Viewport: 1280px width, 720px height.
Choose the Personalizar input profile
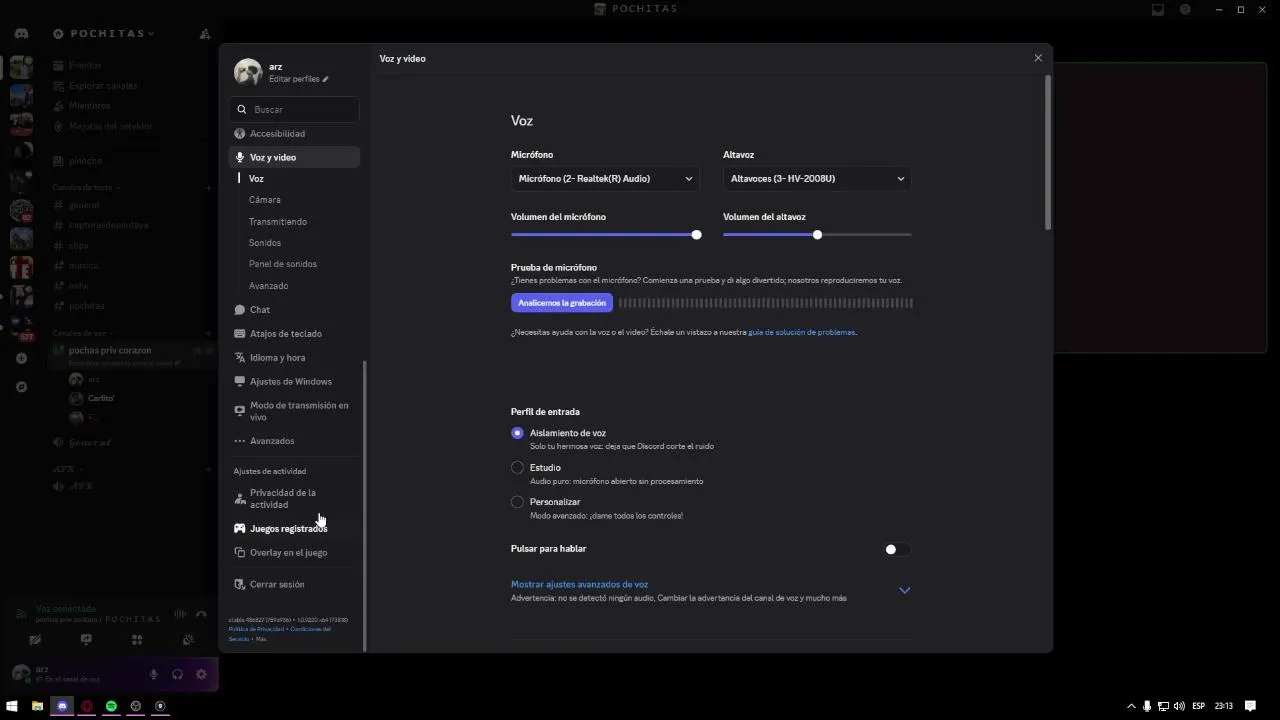517,502
